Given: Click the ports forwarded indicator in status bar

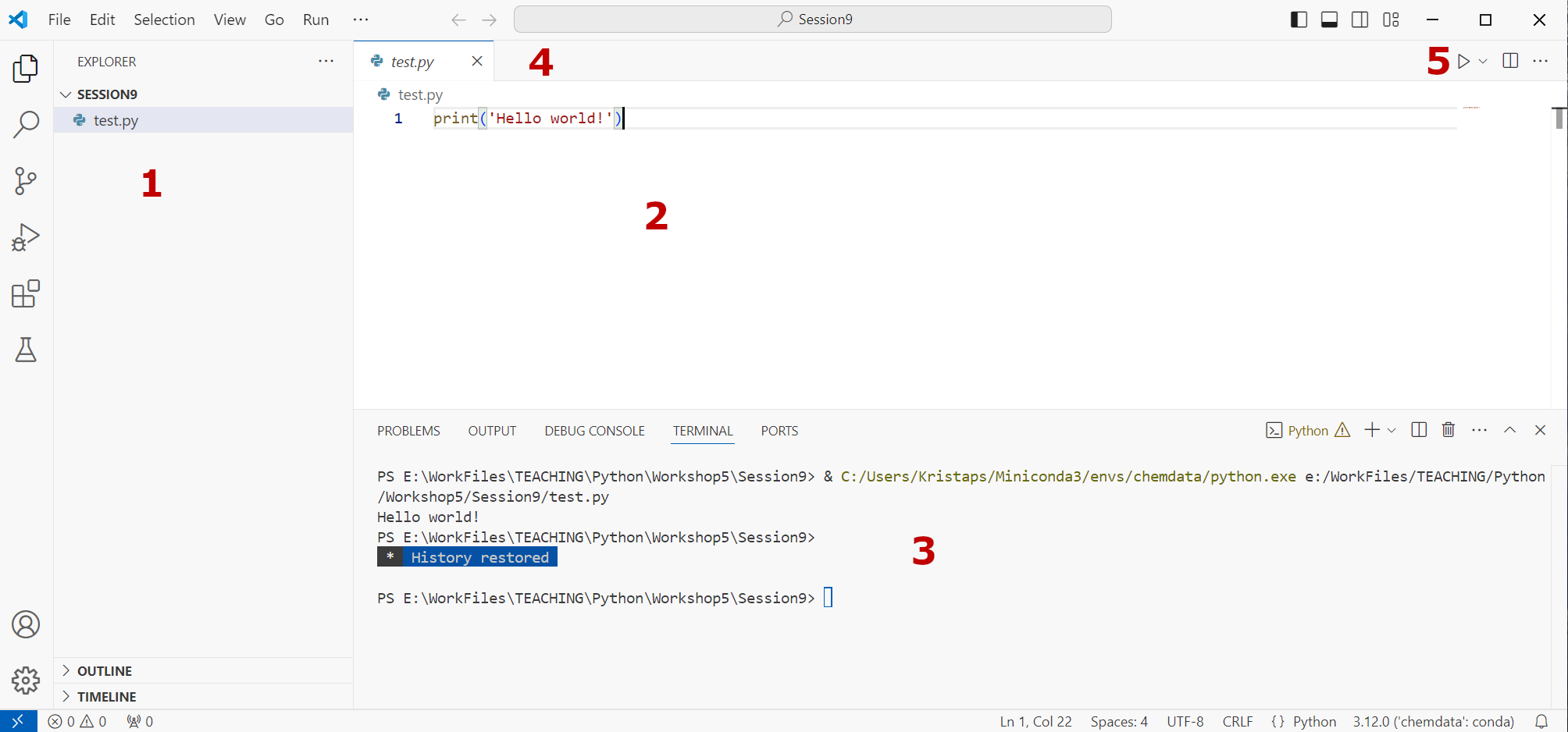Looking at the screenshot, I should click(141, 721).
